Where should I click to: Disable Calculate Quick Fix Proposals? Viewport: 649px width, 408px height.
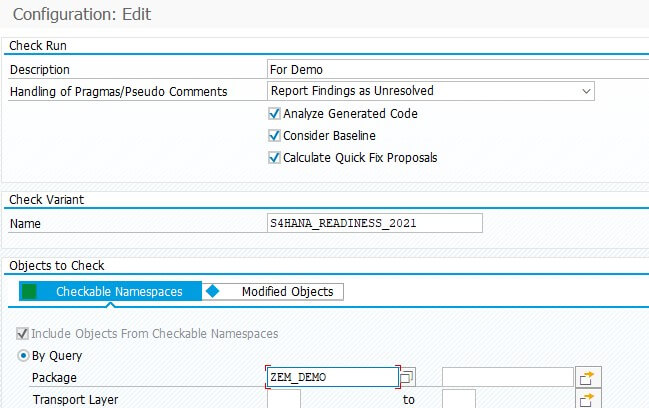(x=274, y=158)
